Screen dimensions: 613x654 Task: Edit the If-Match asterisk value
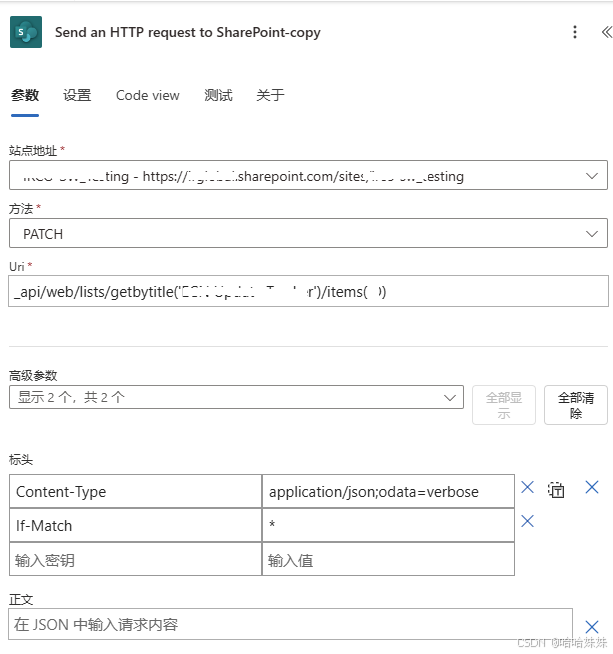(388, 525)
